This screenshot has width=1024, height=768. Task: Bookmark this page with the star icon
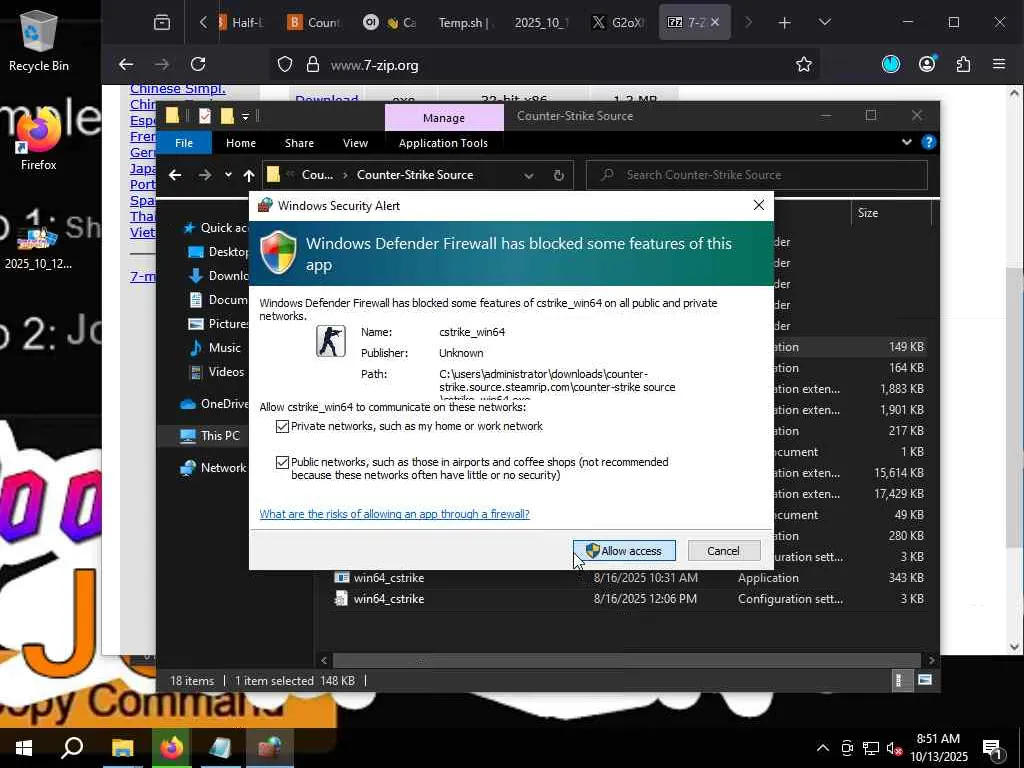pos(803,65)
